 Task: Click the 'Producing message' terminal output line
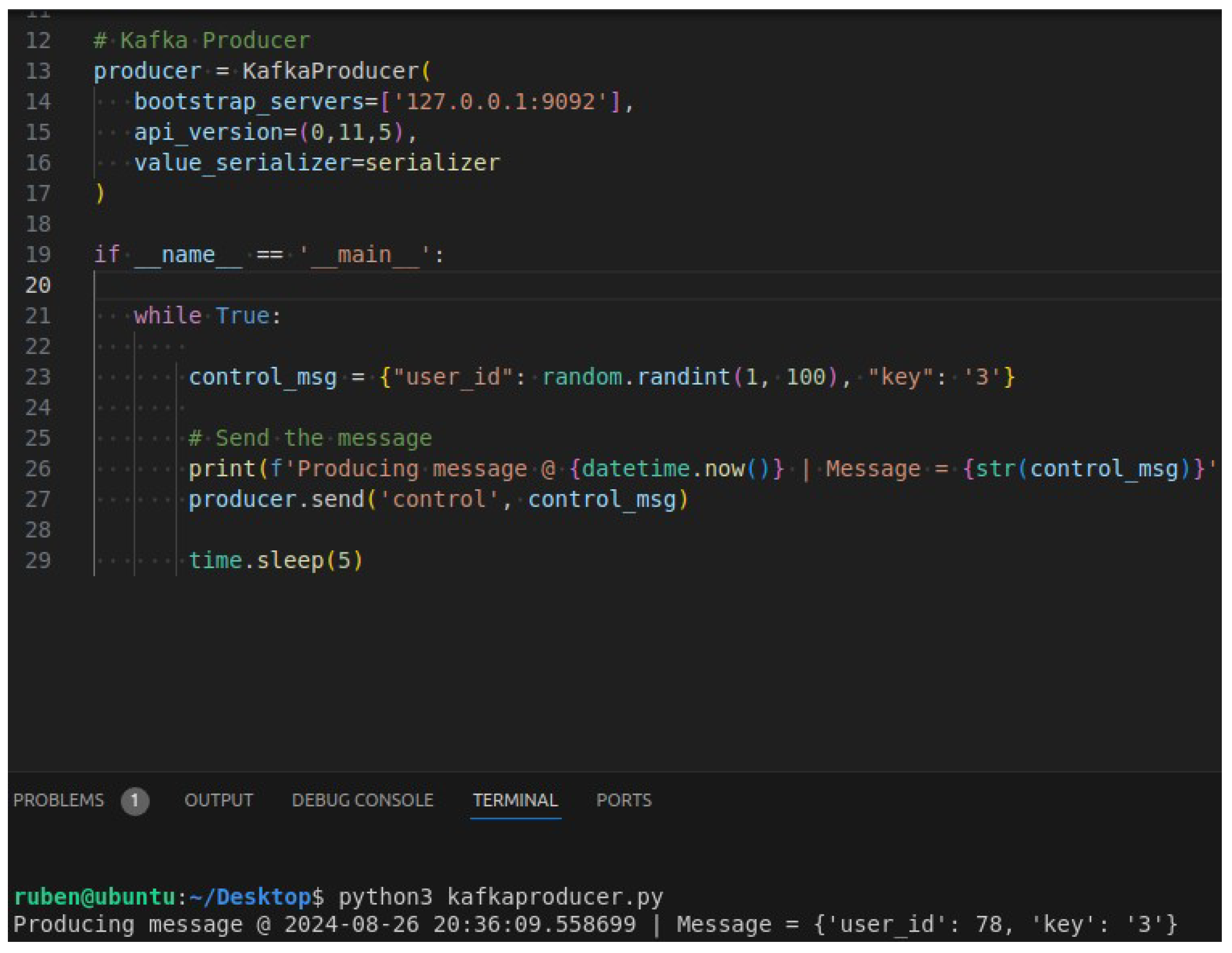point(595,925)
